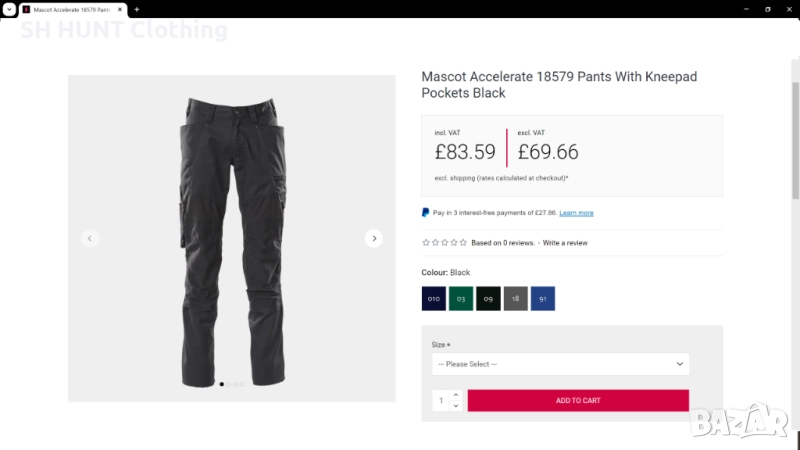800x450 pixels.
Task: Decrease quantity with the down arrow
Action: tap(456, 405)
